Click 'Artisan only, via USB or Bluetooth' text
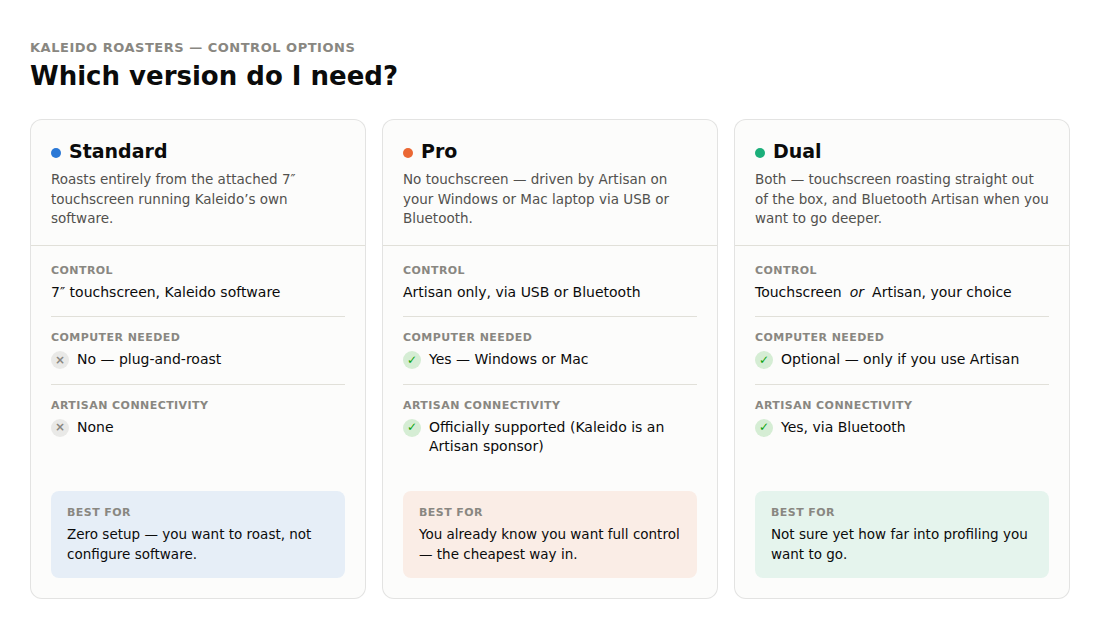Screen dimensions: 1100x620 (x=521, y=292)
